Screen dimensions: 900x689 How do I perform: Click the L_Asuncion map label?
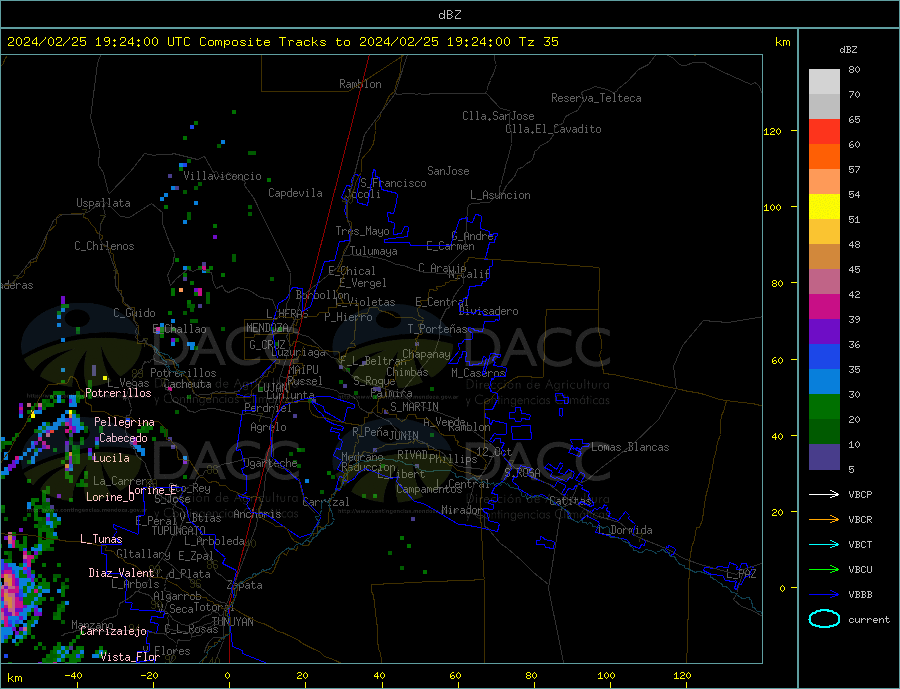tap(500, 195)
